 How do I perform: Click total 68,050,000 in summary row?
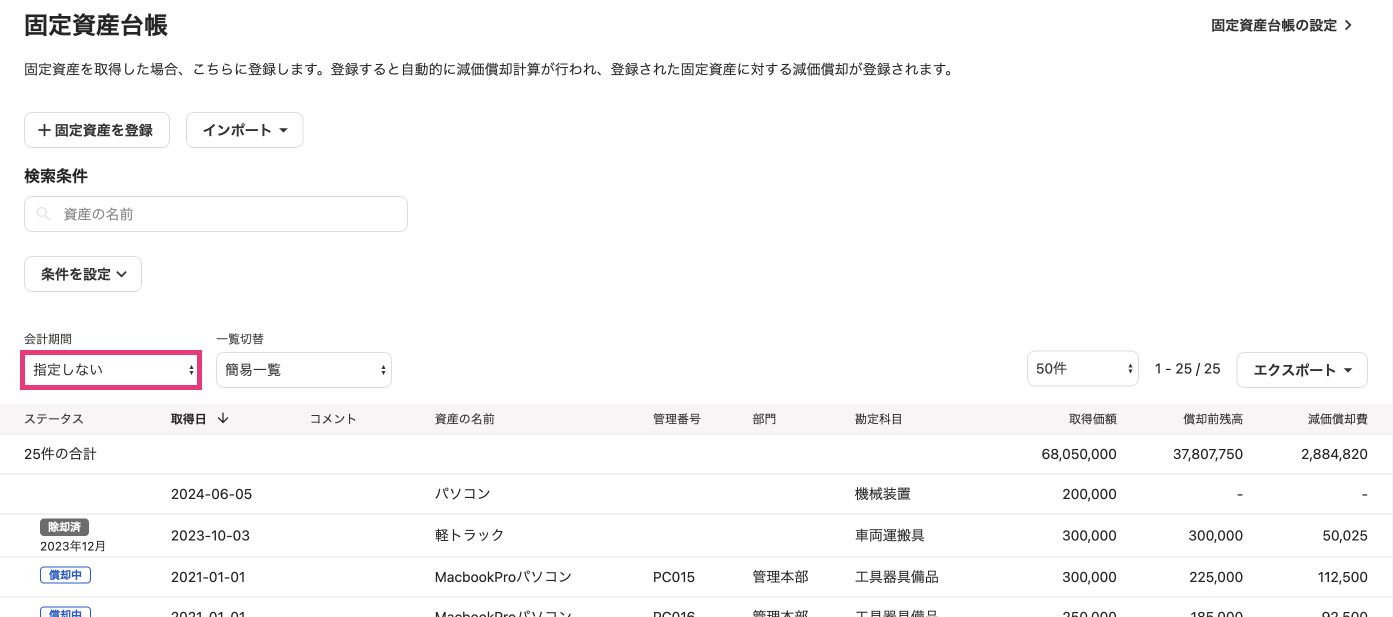click(1079, 454)
